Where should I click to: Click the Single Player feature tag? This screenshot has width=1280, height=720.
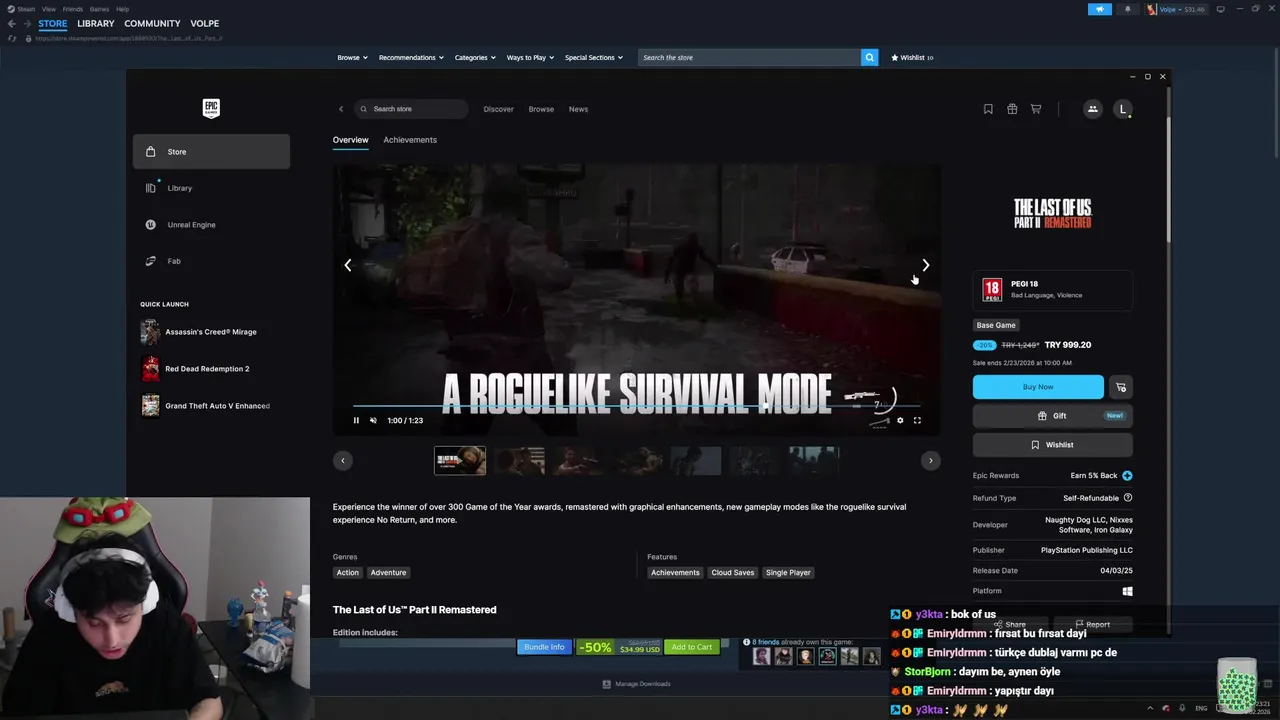point(788,573)
